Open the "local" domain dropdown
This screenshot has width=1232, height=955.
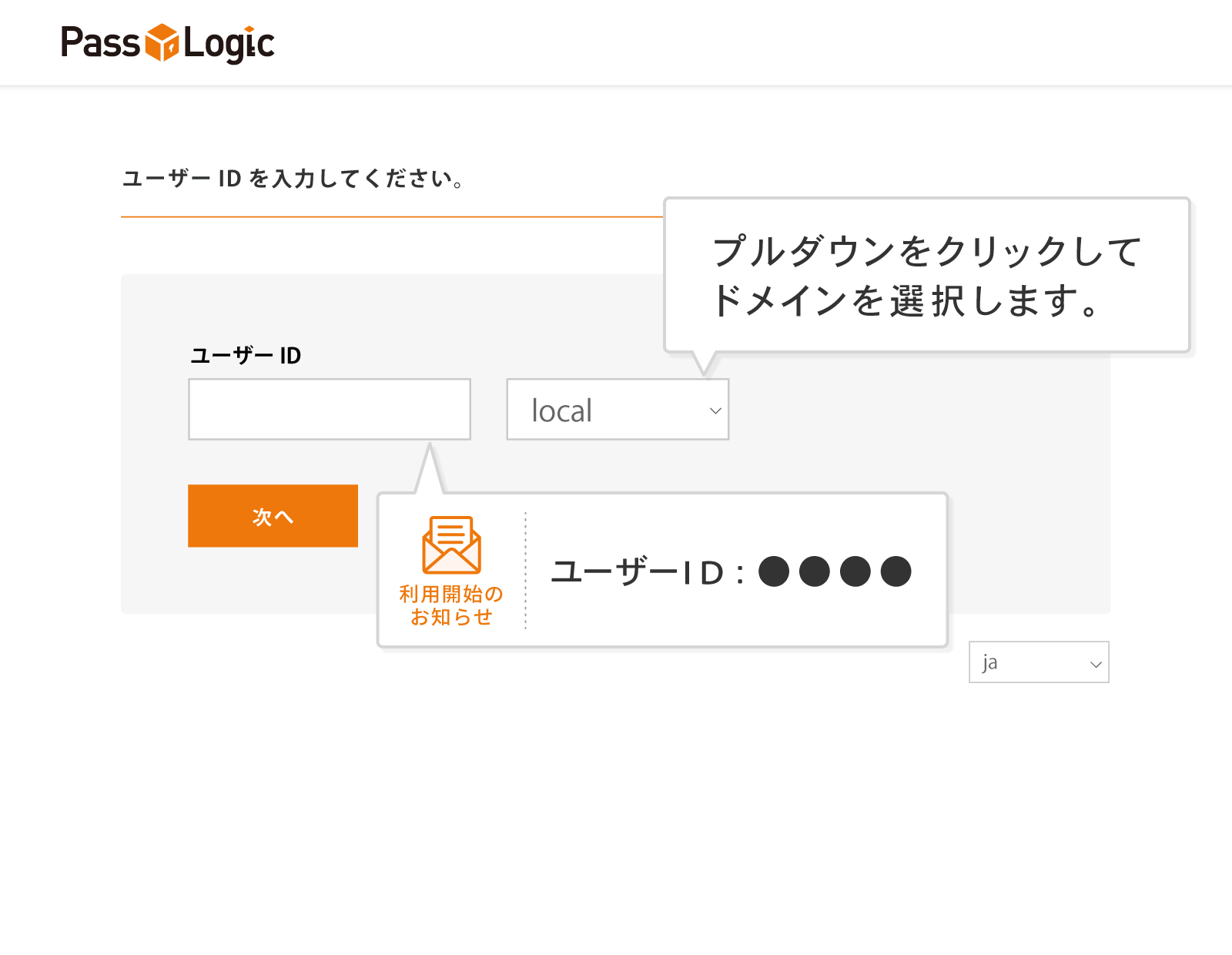pos(617,410)
